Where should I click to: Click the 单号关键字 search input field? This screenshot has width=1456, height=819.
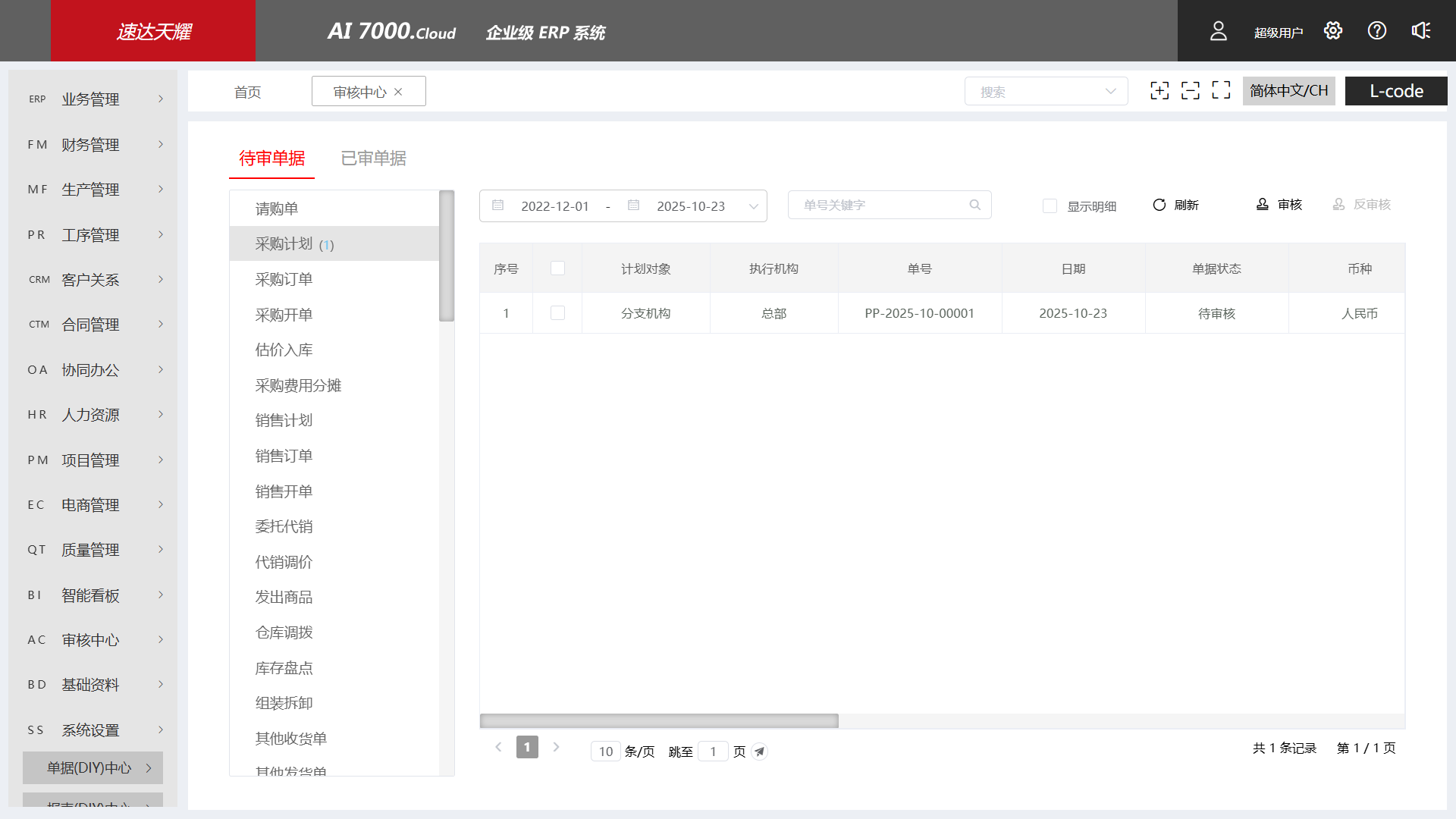872,204
